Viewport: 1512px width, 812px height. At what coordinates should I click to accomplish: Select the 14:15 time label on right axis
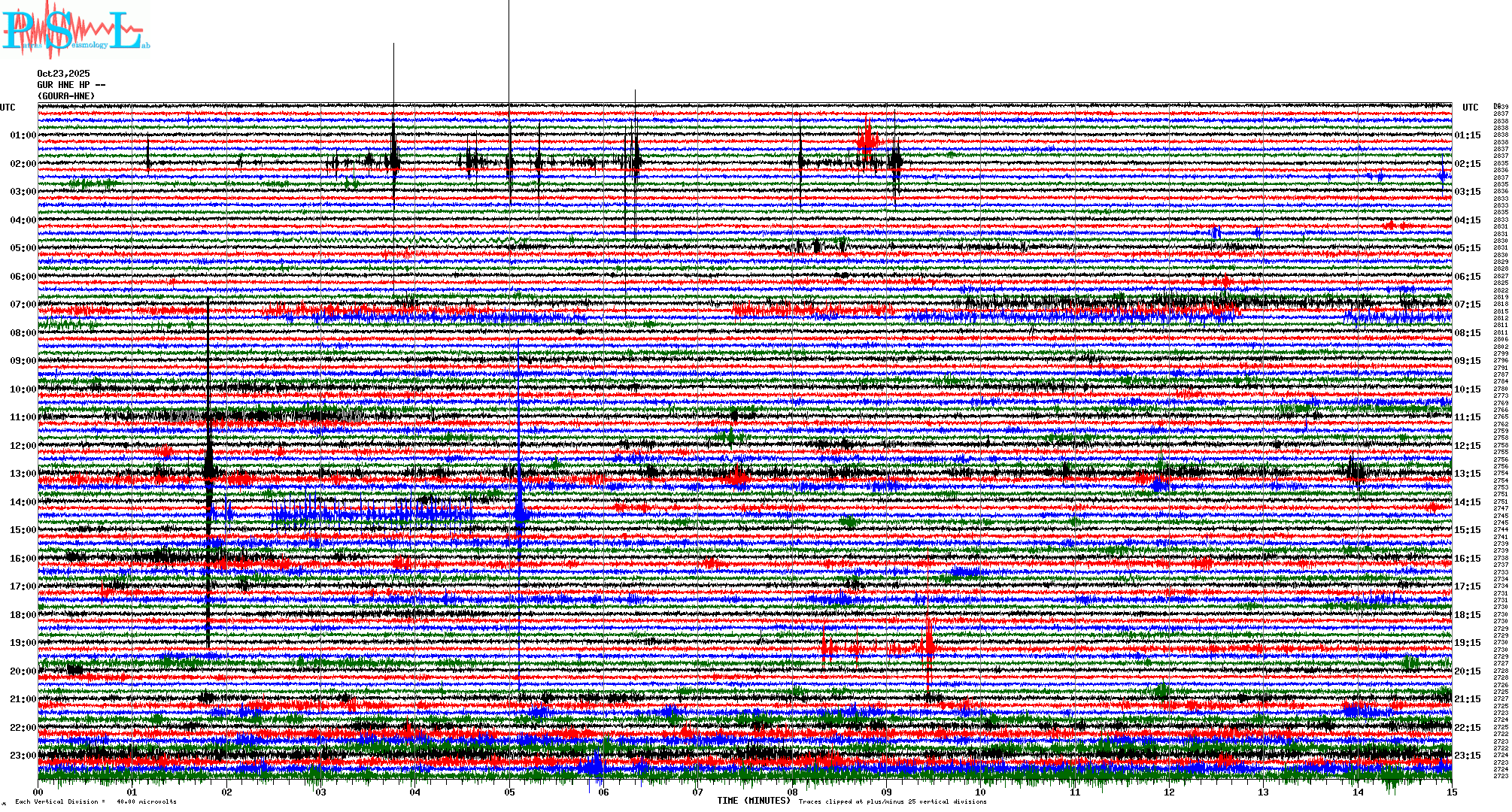(1467, 502)
